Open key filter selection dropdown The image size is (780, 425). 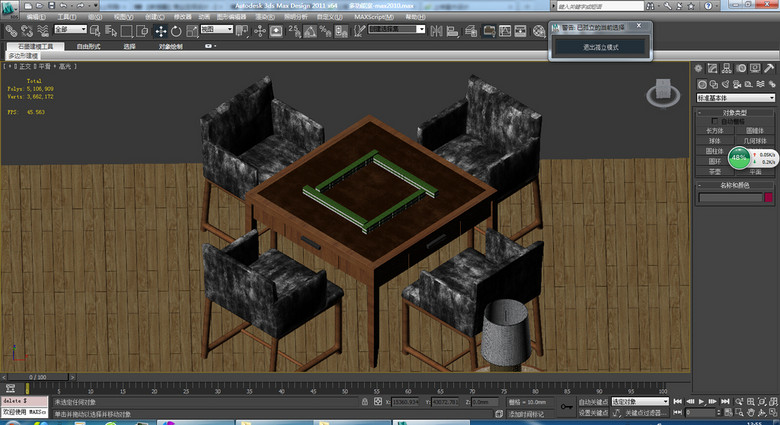[640, 402]
